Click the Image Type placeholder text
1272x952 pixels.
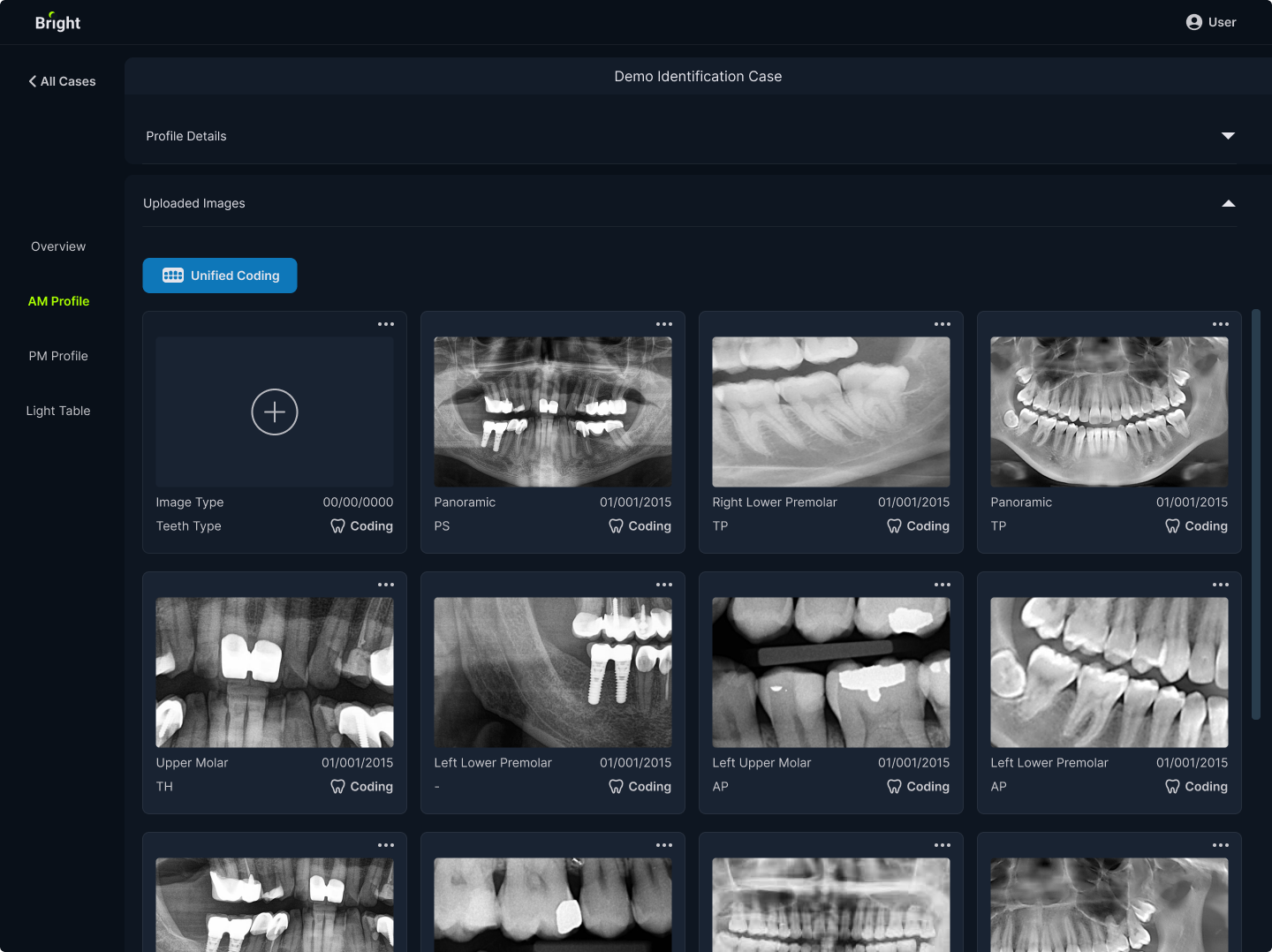click(190, 502)
